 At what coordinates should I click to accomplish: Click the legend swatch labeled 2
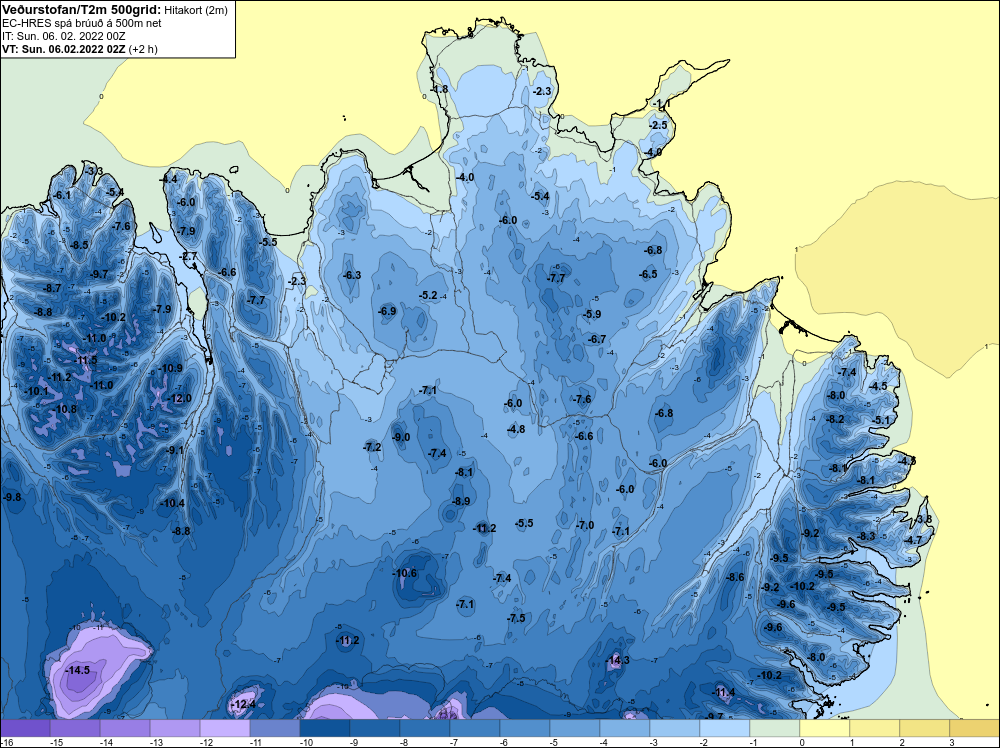tap(925, 728)
